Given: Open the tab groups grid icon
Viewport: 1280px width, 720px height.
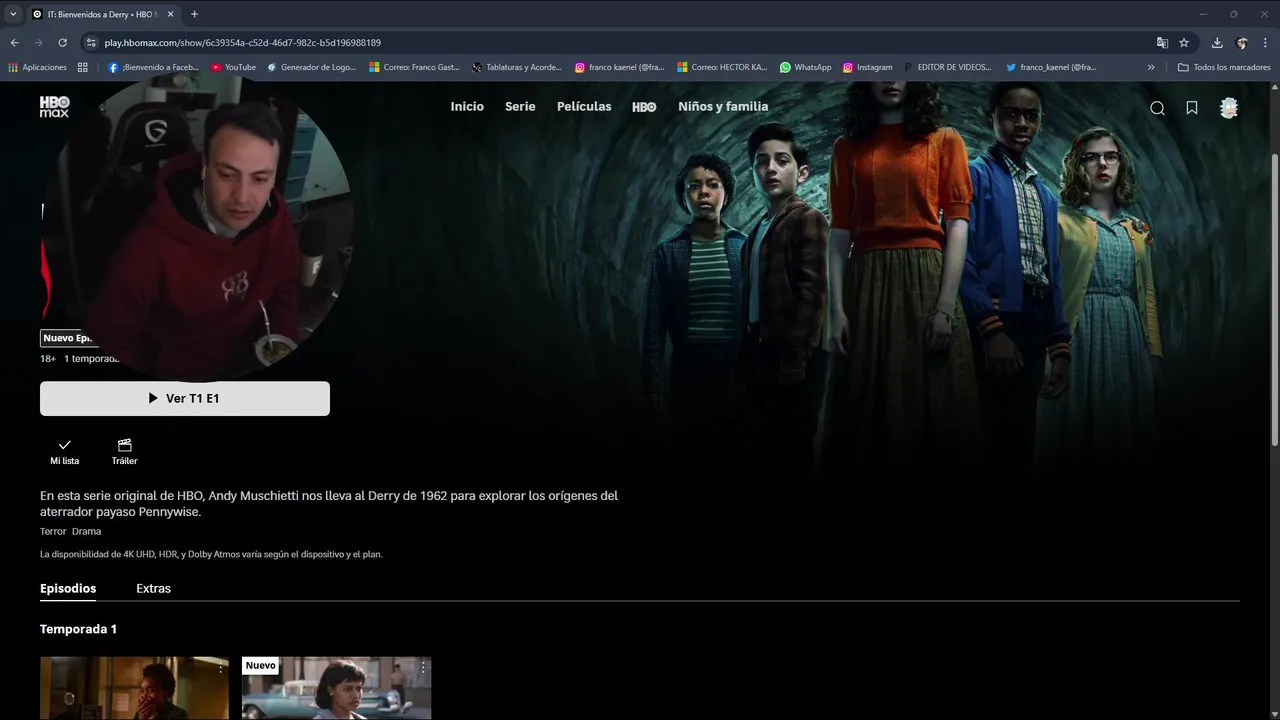Looking at the screenshot, I should click(x=83, y=67).
